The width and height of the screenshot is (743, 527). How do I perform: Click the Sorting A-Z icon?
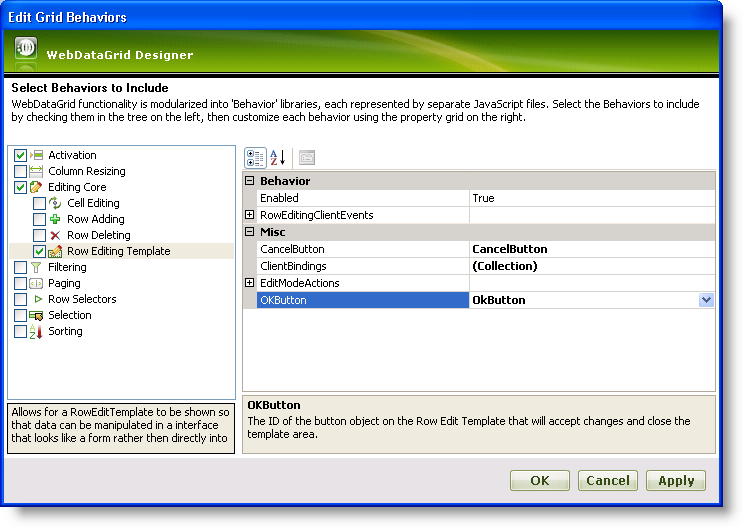[x=36, y=331]
